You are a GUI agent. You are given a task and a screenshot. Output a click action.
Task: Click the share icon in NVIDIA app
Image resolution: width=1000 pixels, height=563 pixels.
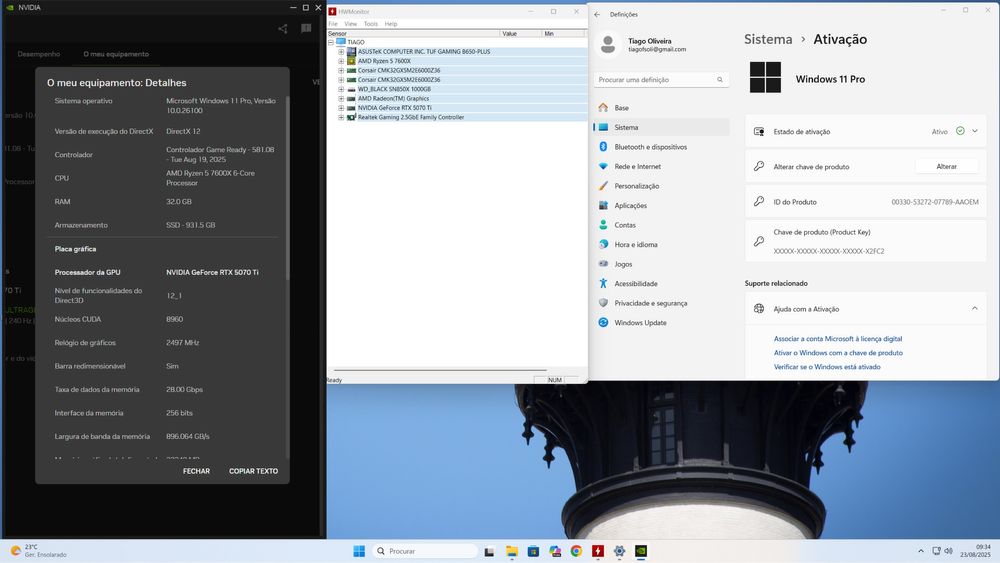point(283,28)
